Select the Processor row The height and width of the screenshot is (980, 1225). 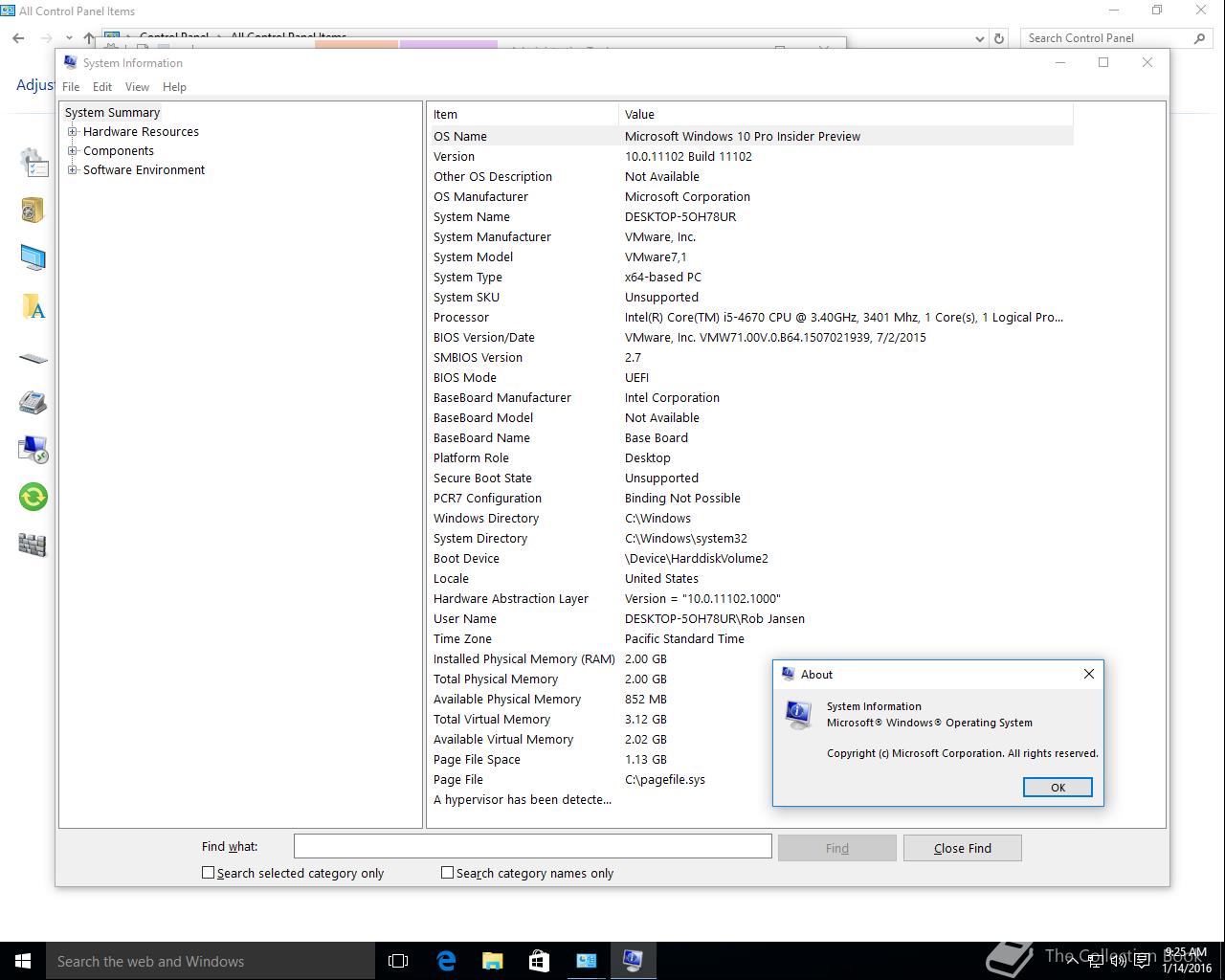751,318
